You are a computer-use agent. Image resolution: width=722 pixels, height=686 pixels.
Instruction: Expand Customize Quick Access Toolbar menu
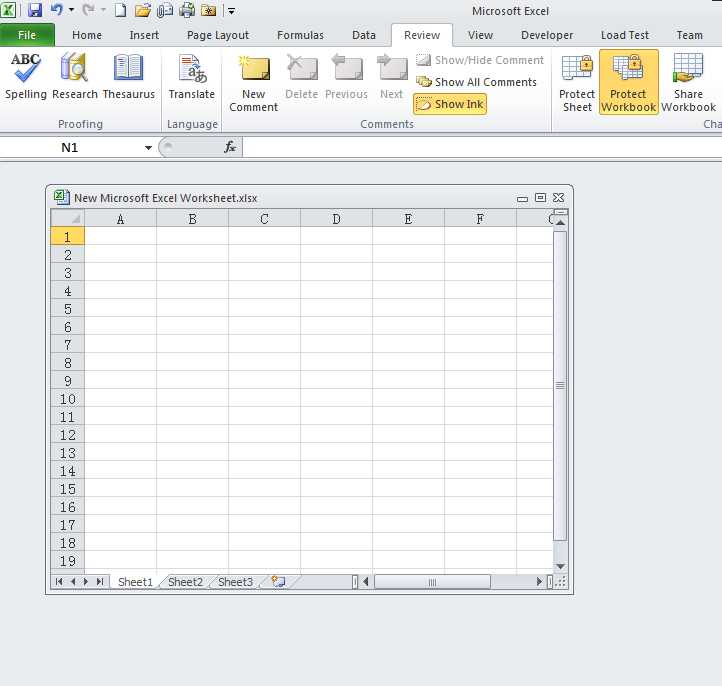point(232,11)
